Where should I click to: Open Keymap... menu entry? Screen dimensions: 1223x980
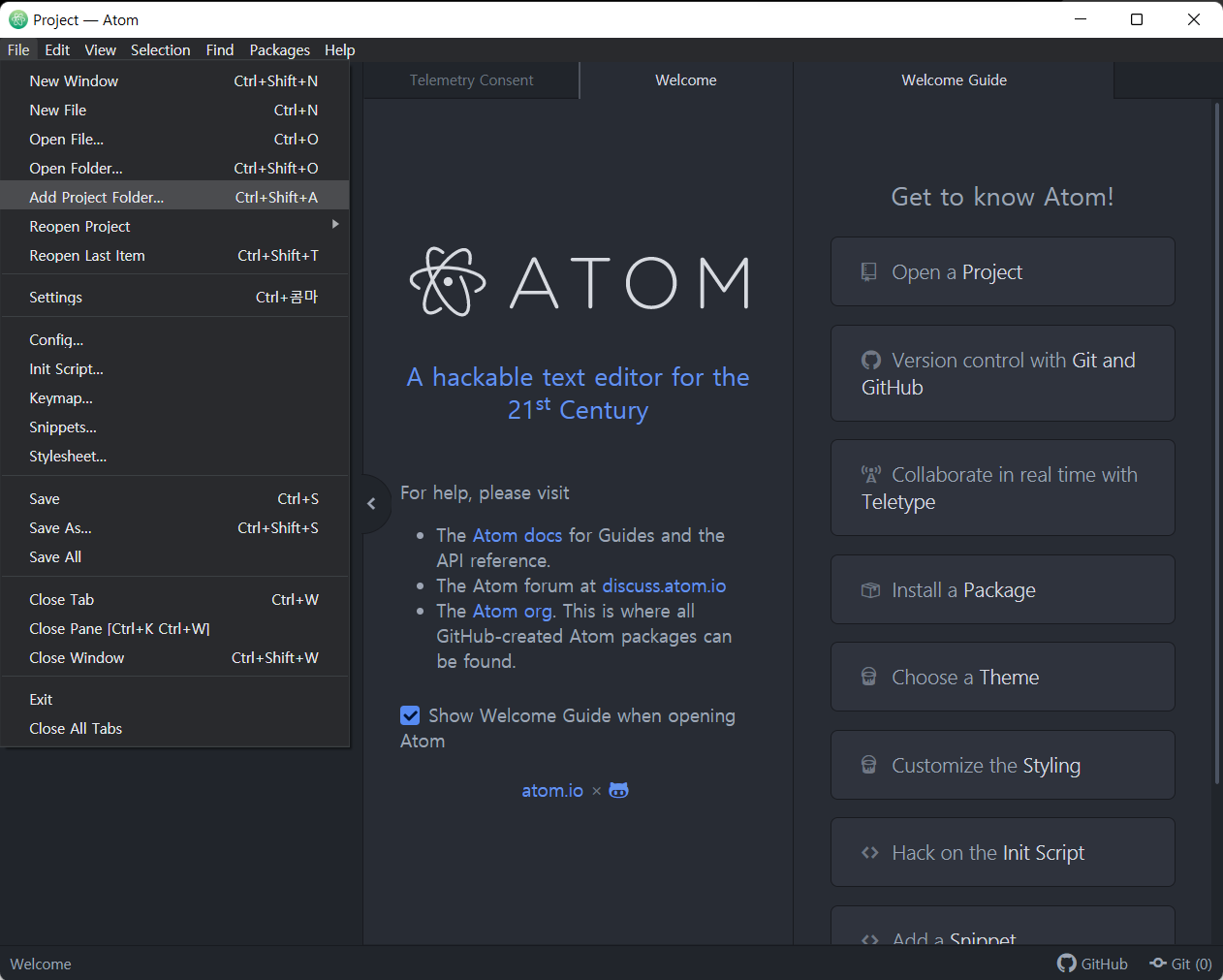tap(174, 398)
